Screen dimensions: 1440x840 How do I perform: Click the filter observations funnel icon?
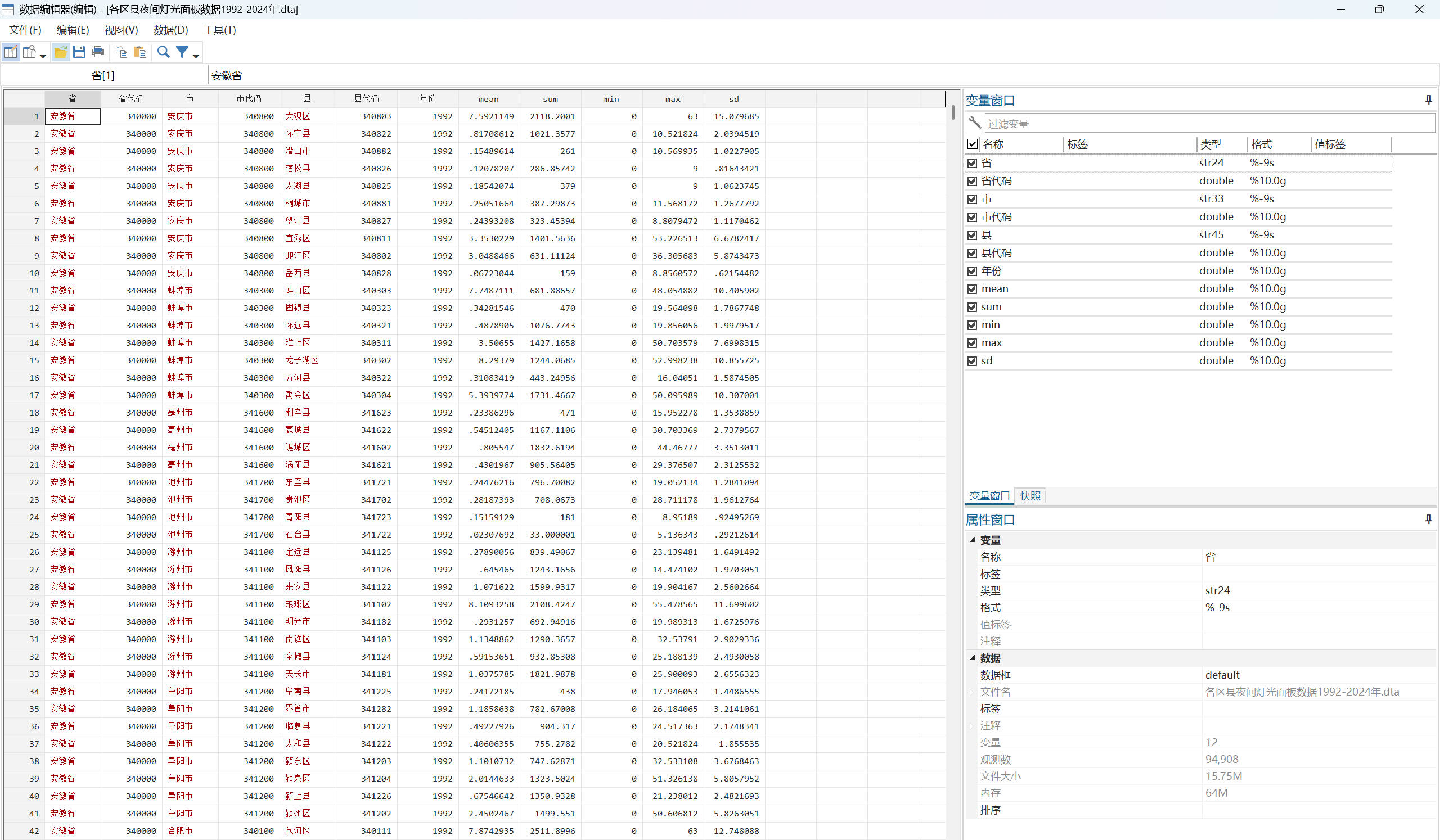tap(182, 52)
